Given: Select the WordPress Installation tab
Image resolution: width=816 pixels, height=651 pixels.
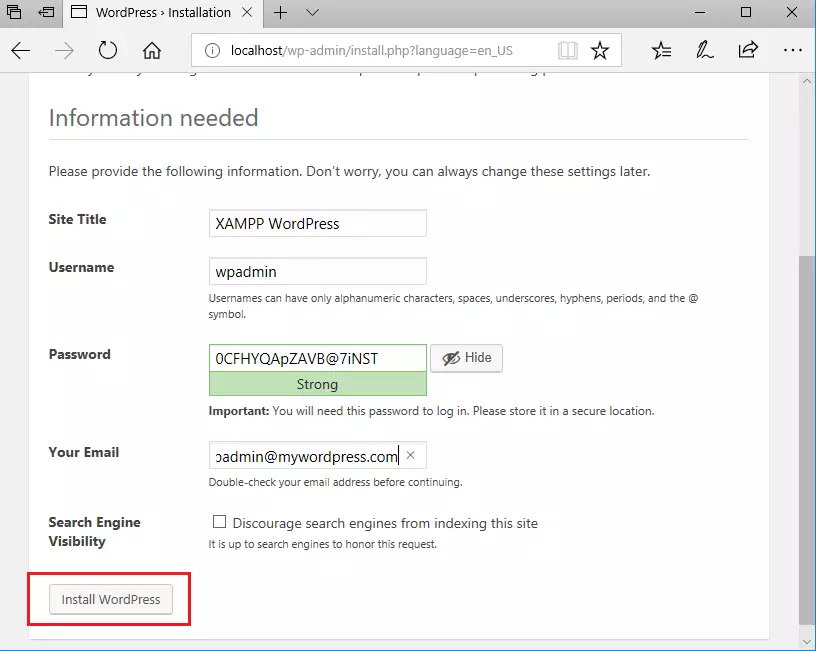Looking at the screenshot, I should [162, 13].
